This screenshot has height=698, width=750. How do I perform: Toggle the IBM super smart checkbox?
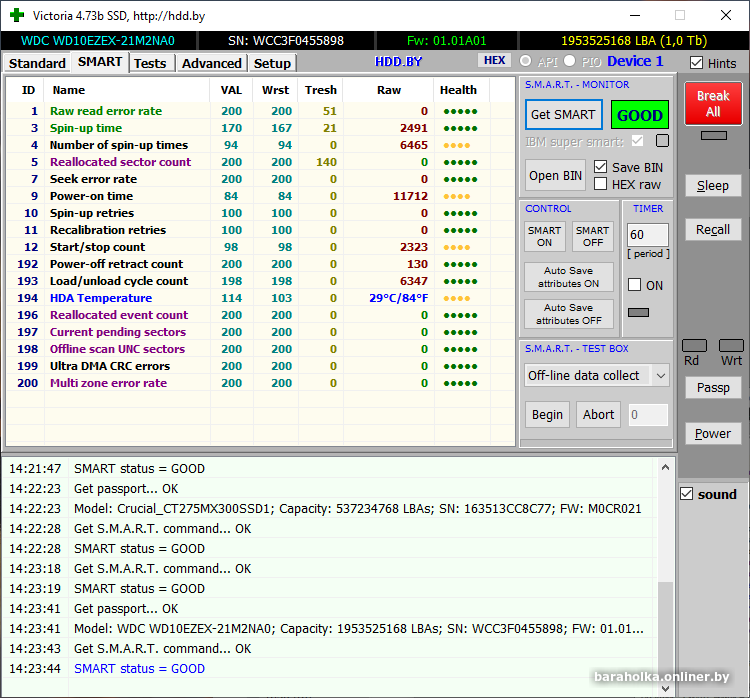(x=637, y=141)
